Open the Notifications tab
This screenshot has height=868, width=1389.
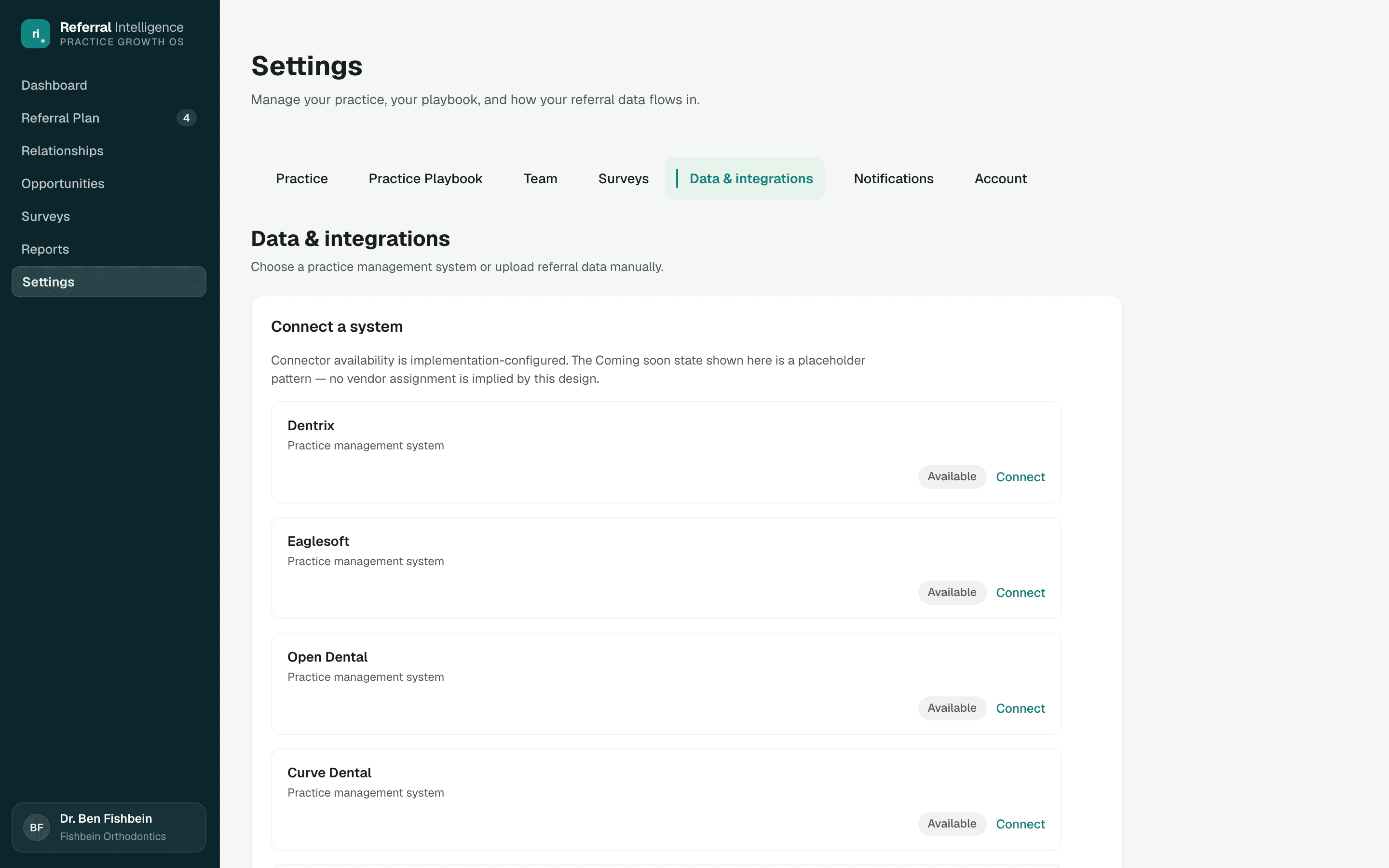(893, 178)
